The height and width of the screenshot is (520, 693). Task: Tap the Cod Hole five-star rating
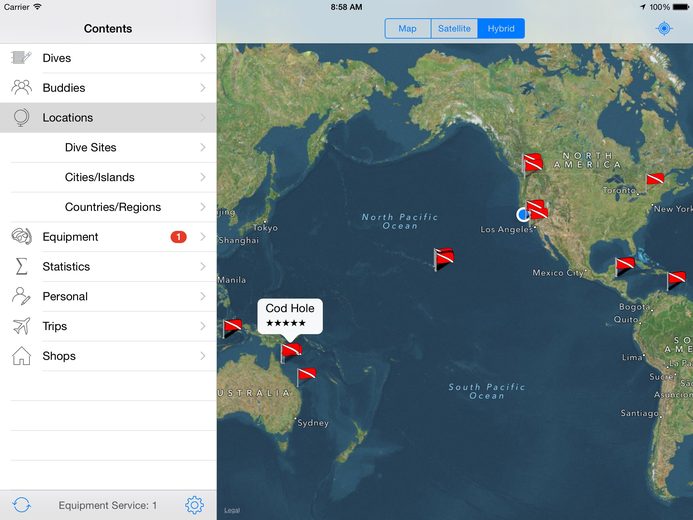pyautogui.click(x=286, y=323)
